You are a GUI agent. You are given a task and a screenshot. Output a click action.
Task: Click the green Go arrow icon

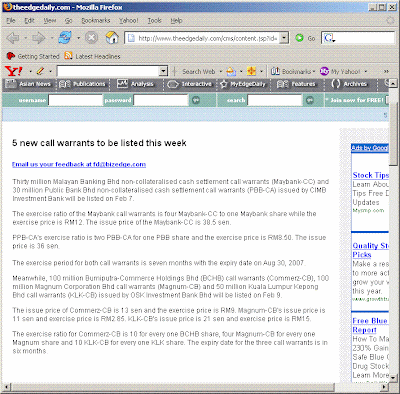(299, 38)
